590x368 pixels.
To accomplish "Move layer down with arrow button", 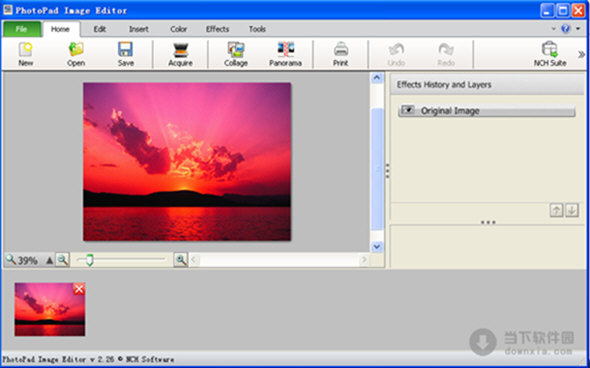I will pyautogui.click(x=572, y=210).
